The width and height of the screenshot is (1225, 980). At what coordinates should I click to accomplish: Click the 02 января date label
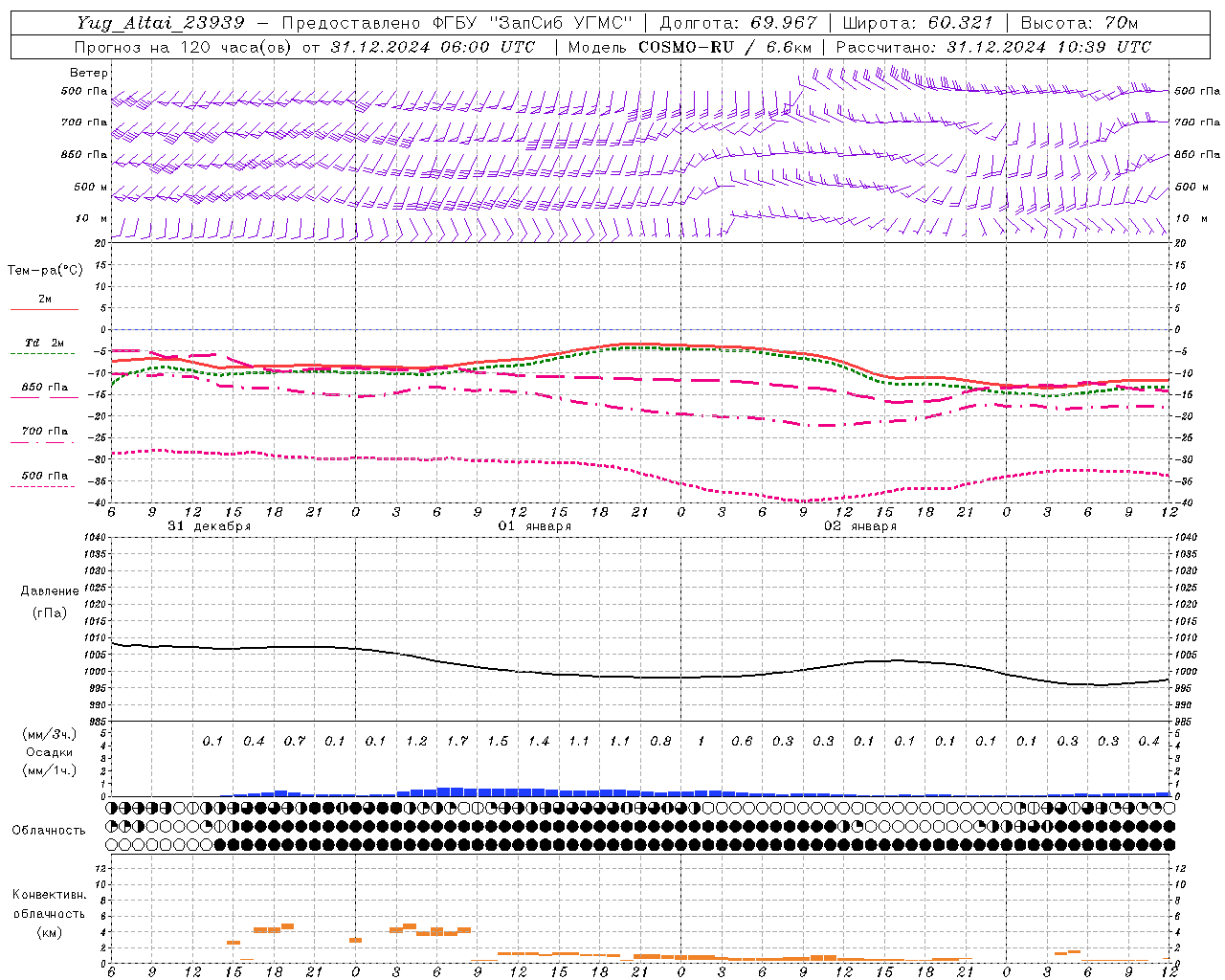[x=859, y=526]
